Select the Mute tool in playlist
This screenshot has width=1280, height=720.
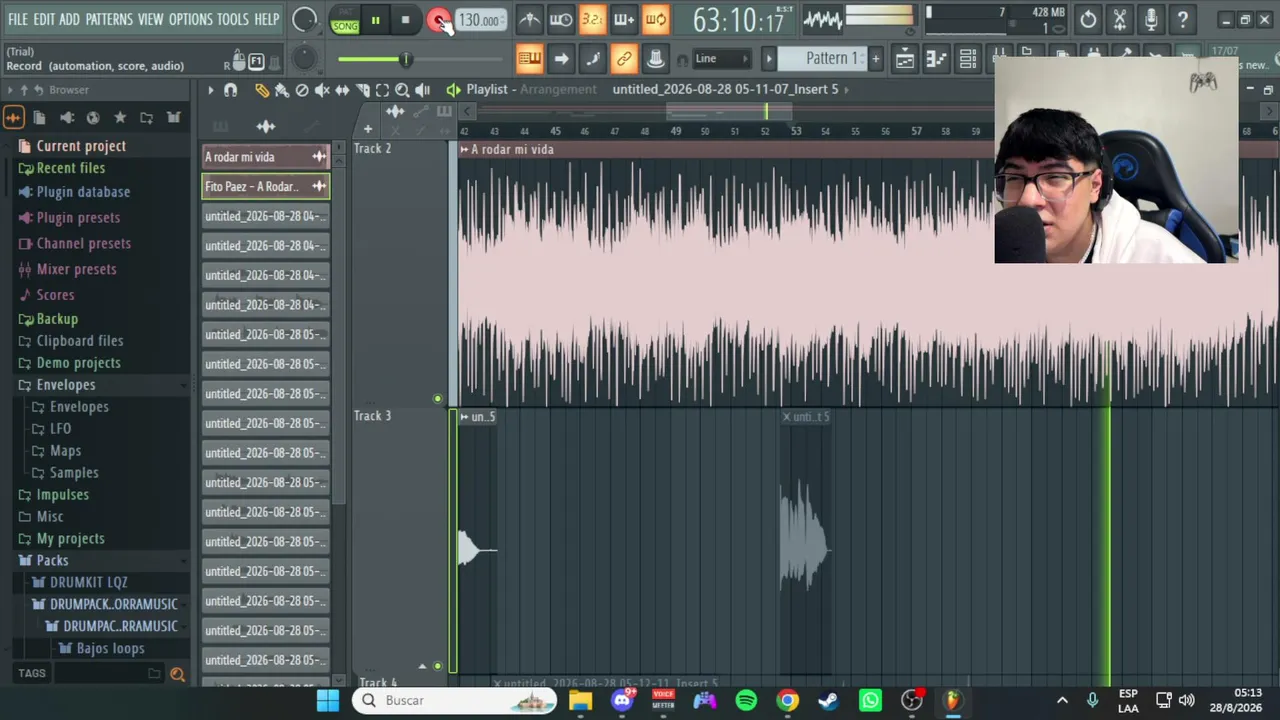[322, 90]
